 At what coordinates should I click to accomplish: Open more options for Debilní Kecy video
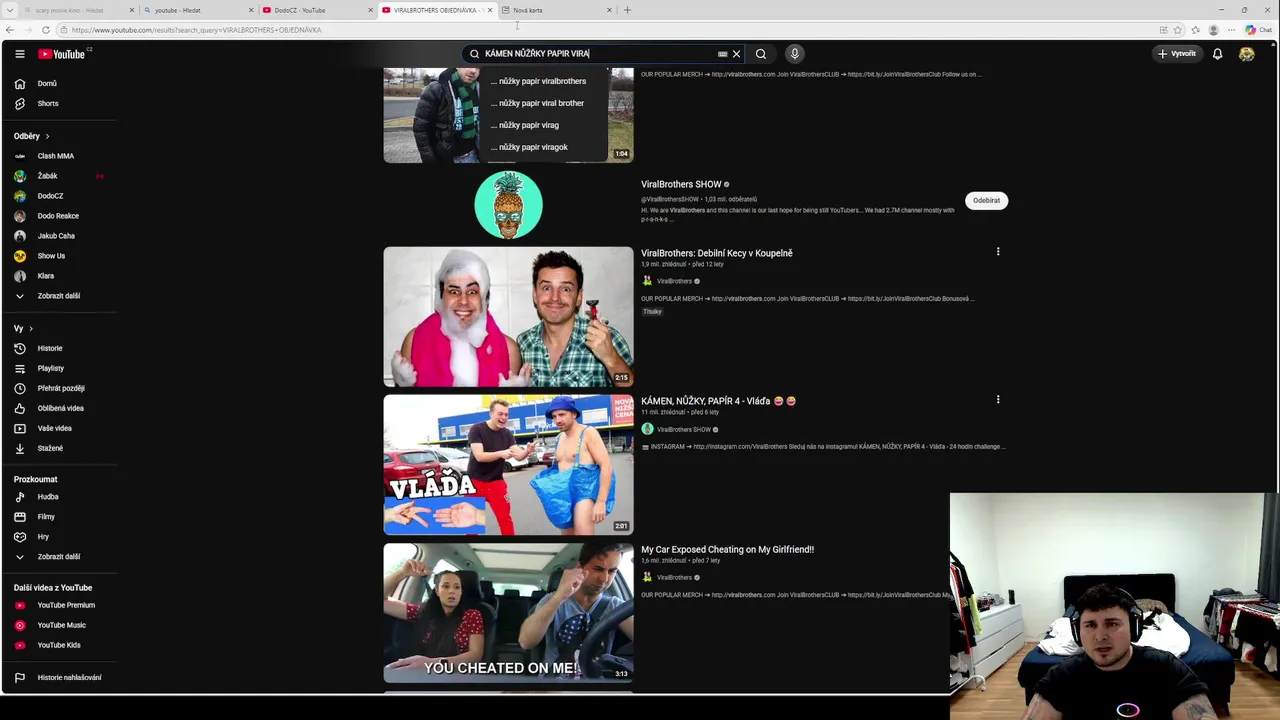tap(997, 252)
